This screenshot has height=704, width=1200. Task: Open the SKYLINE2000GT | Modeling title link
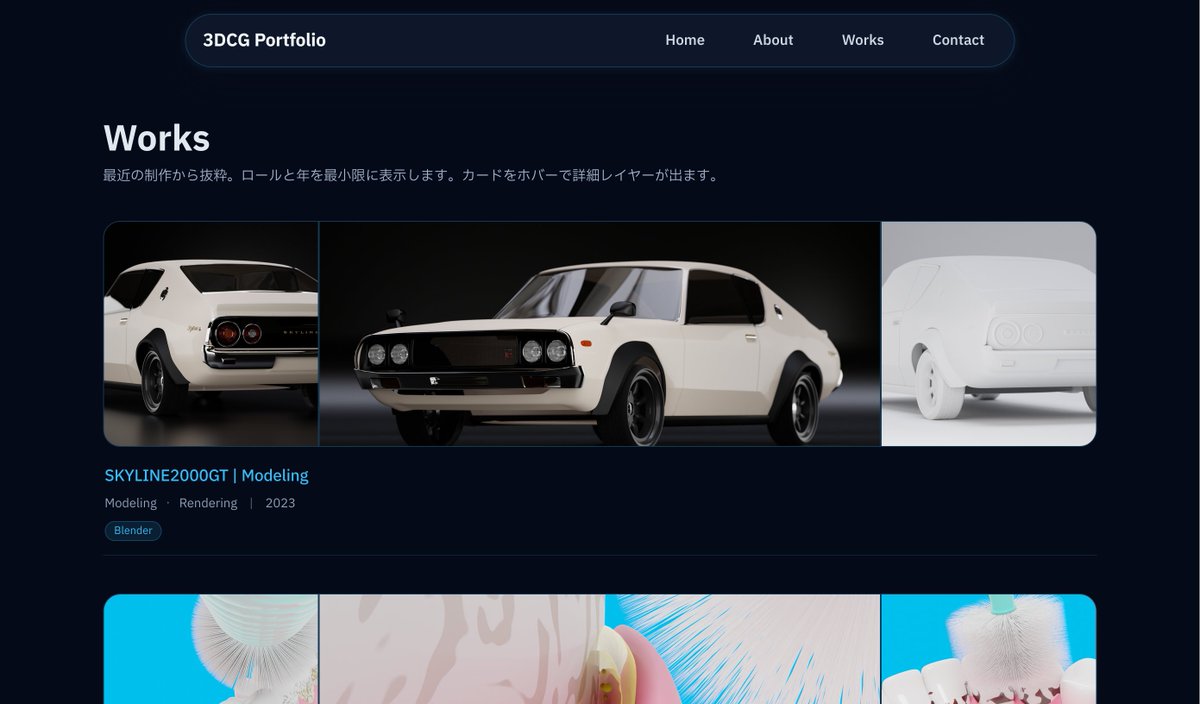point(206,475)
